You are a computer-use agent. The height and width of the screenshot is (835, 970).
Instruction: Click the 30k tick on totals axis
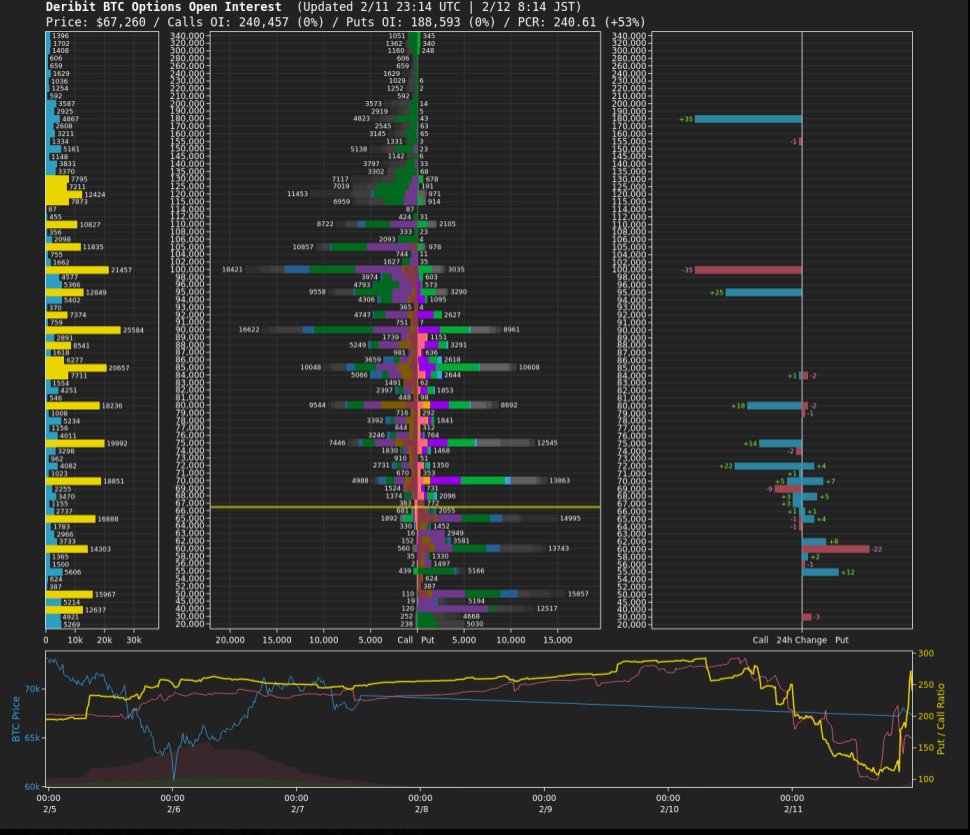coord(134,640)
